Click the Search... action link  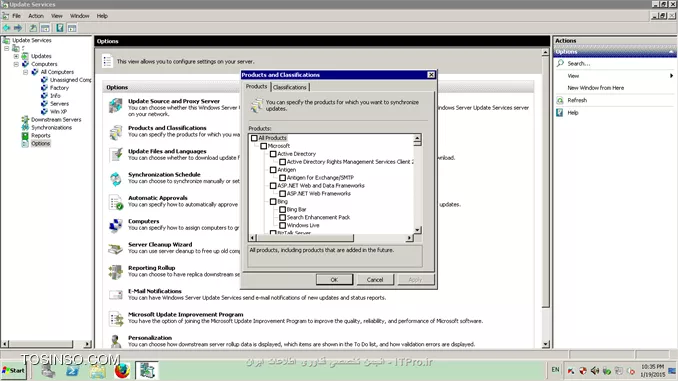pos(579,64)
